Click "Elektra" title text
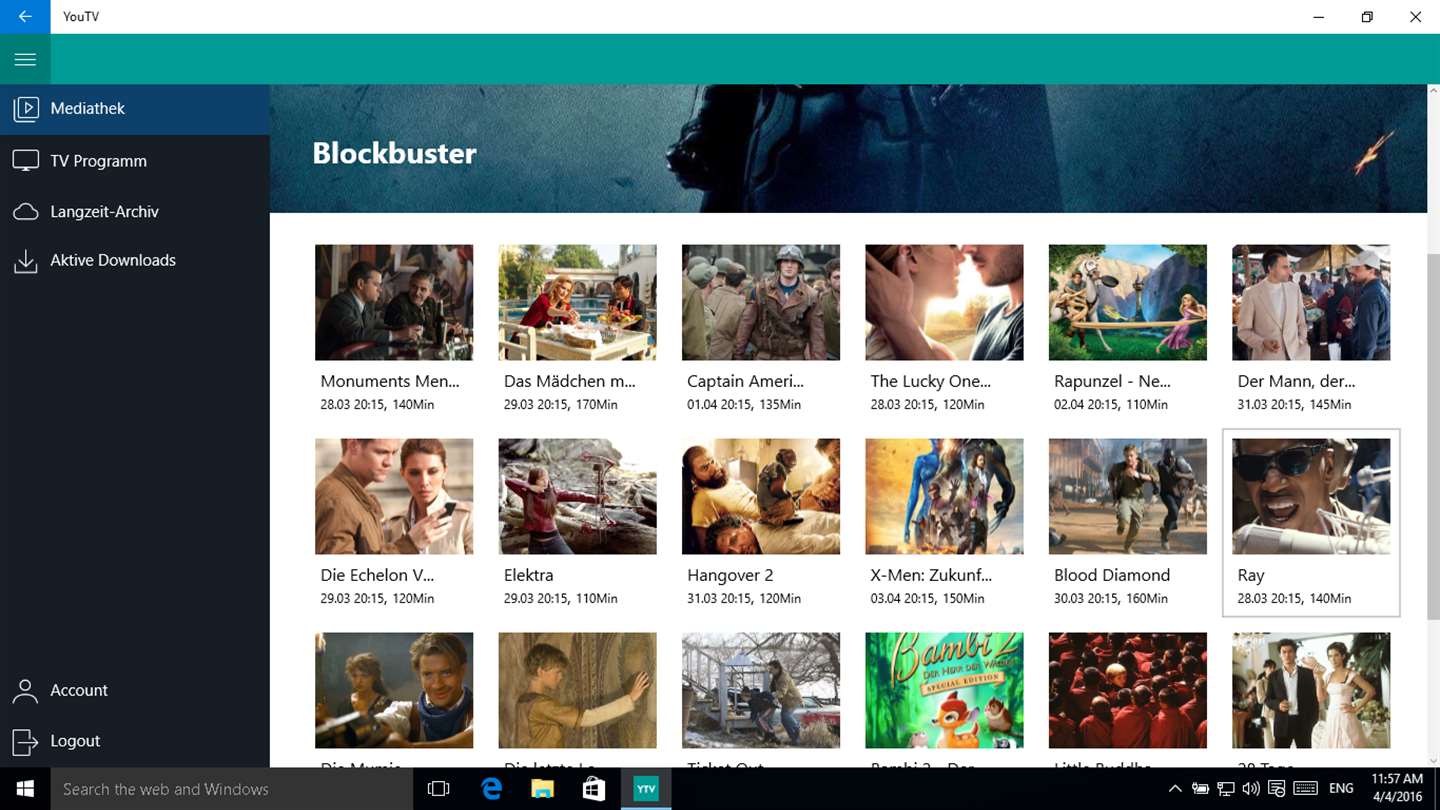The height and width of the screenshot is (810, 1440). (528, 575)
